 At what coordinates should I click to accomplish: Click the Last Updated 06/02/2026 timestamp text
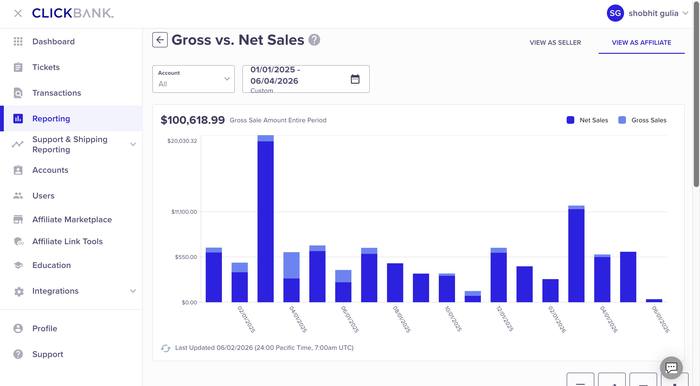tap(264, 348)
